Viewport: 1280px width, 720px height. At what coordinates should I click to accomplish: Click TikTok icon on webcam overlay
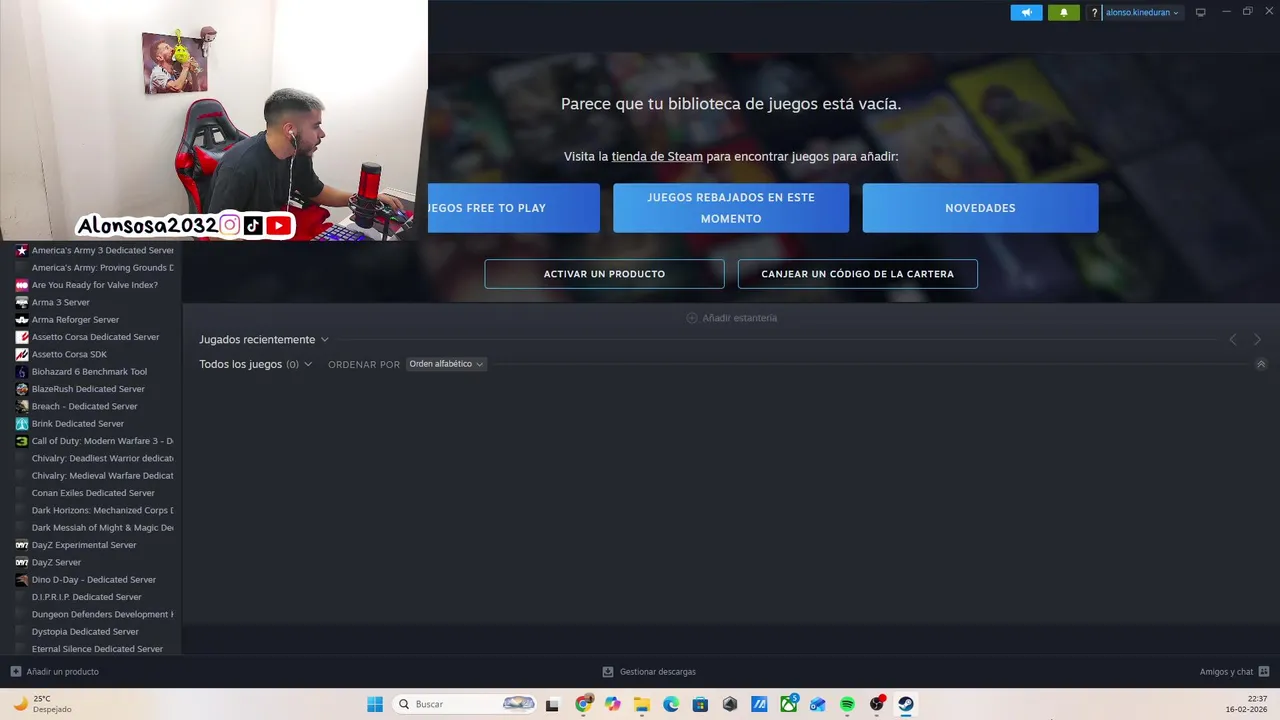pos(254,225)
